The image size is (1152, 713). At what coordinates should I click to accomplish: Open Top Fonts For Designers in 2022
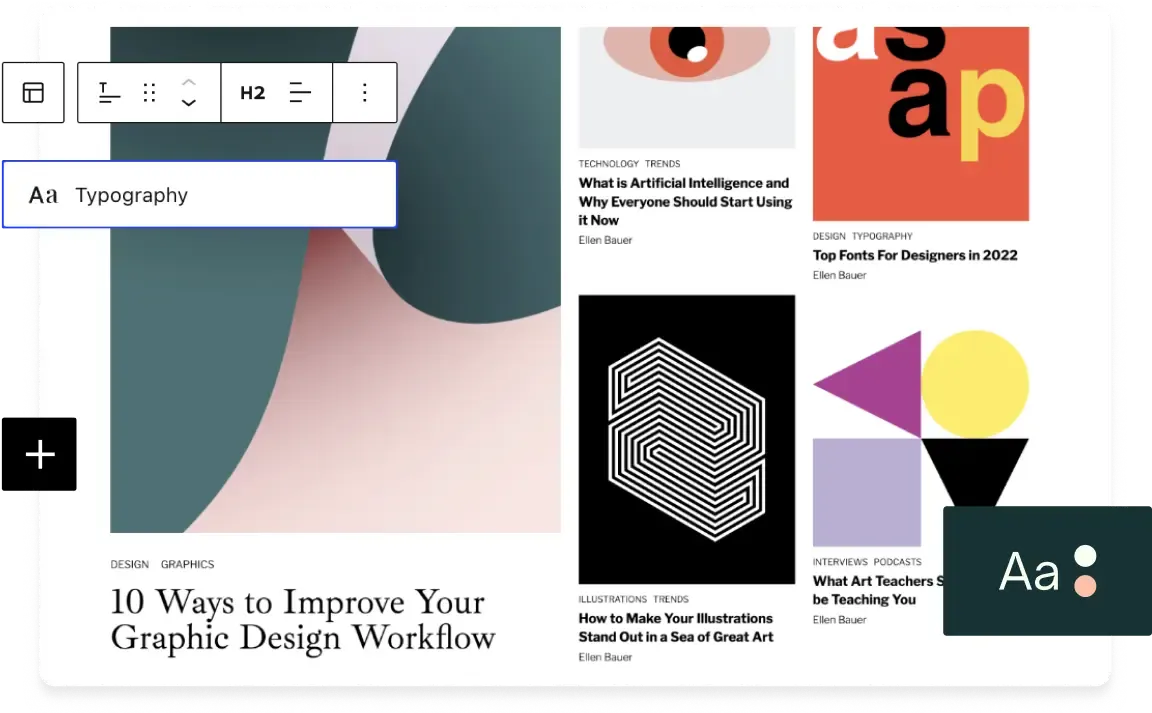914,255
